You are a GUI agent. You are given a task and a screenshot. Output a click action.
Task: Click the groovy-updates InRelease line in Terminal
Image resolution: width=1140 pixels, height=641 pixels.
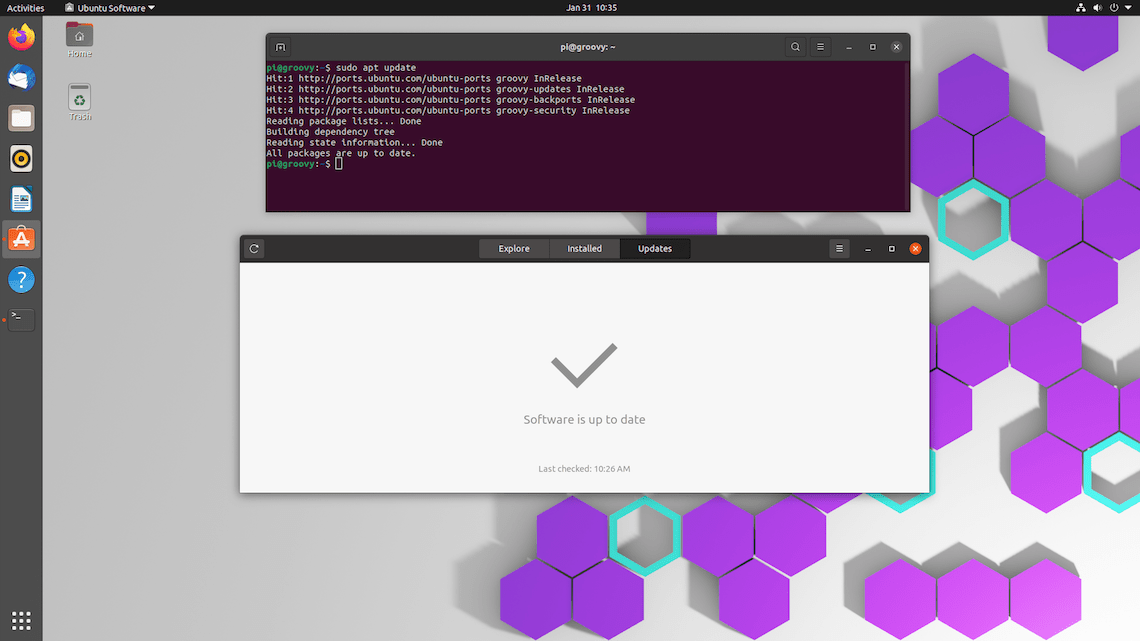pyautogui.click(x=445, y=89)
